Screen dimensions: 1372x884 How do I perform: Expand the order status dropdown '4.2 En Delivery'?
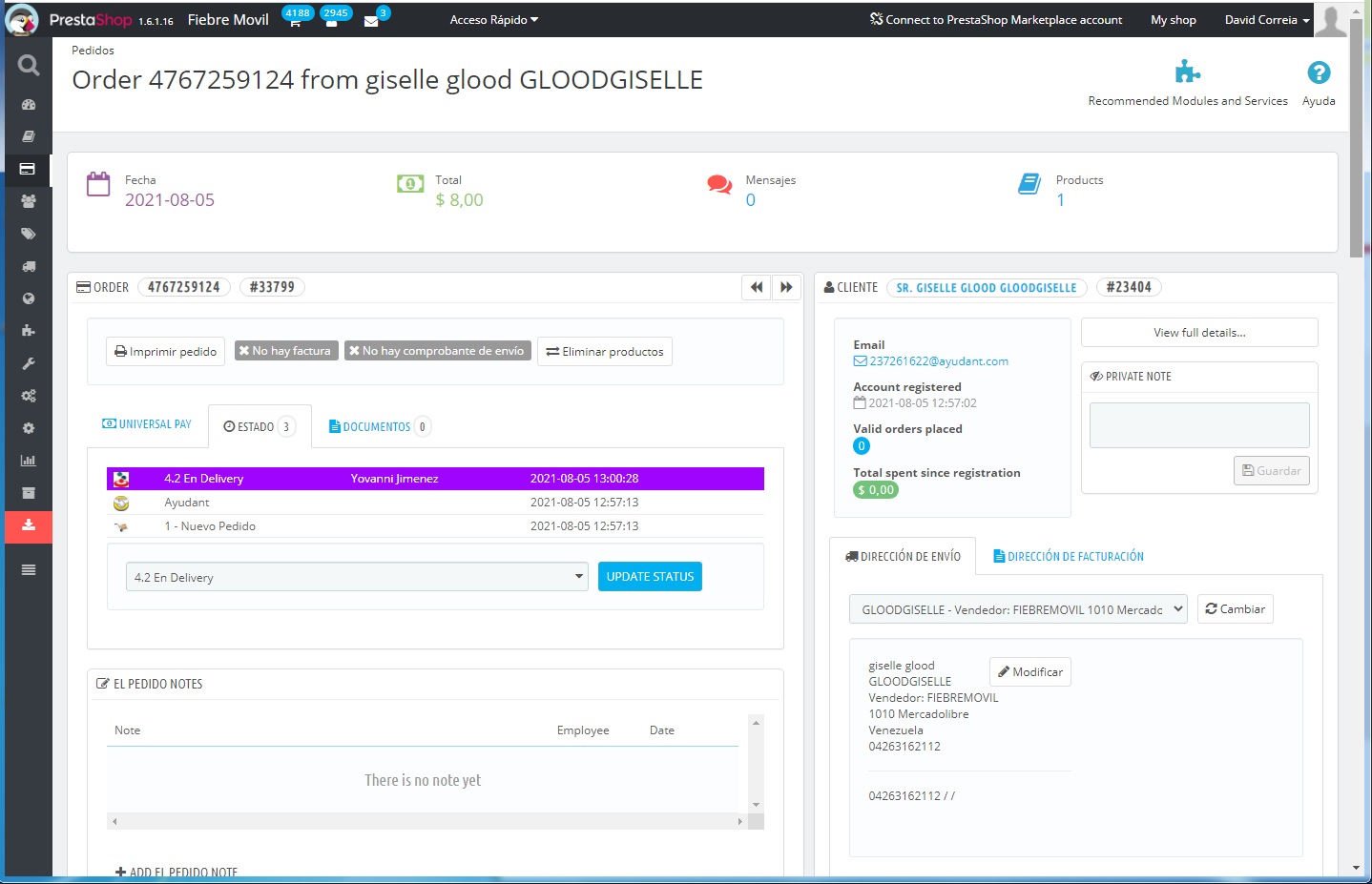pyautogui.click(x=357, y=577)
